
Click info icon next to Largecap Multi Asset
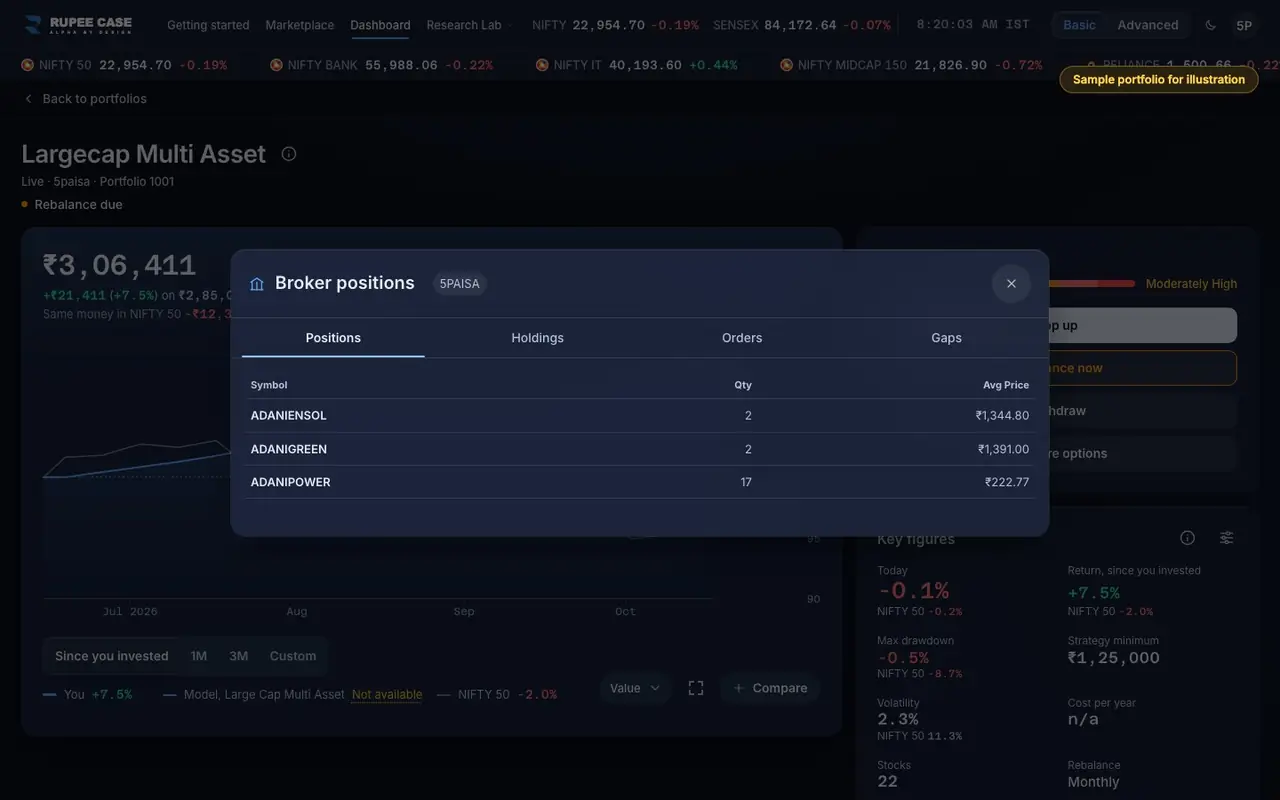(x=289, y=154)
